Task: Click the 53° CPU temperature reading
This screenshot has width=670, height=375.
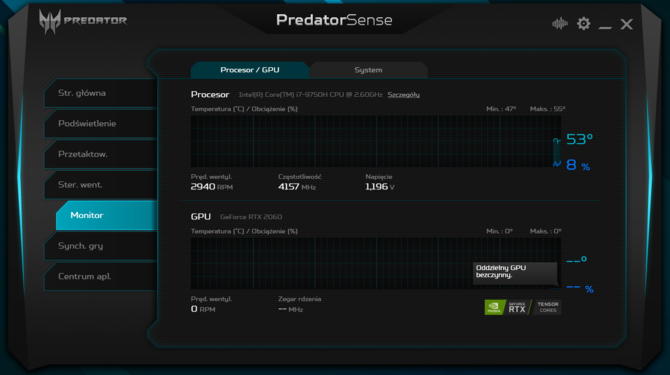Action: pyautogui.click(x=579, y=139)
